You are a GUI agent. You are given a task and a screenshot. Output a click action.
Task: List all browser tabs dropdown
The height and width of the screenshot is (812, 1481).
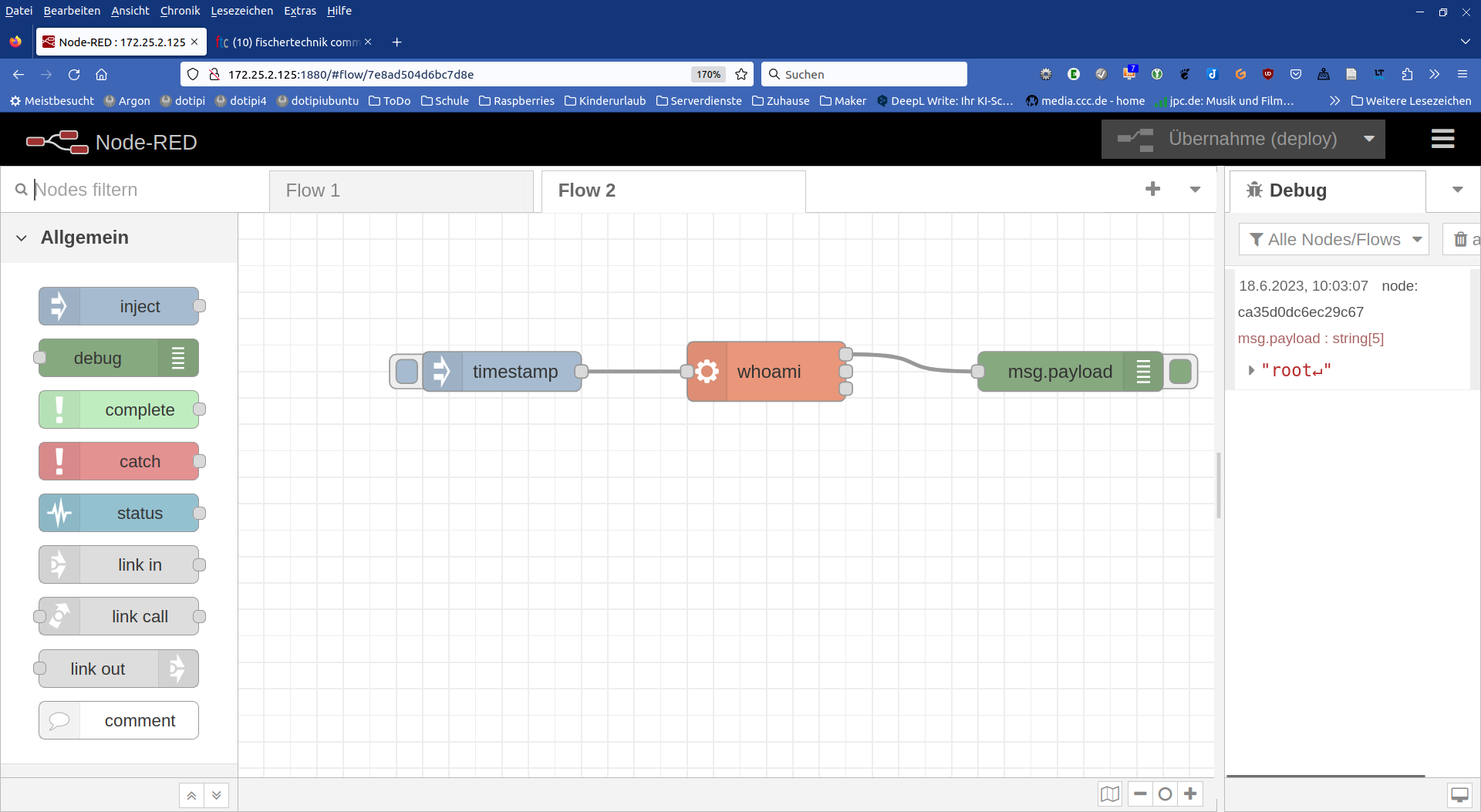[x=1465, y=42]
